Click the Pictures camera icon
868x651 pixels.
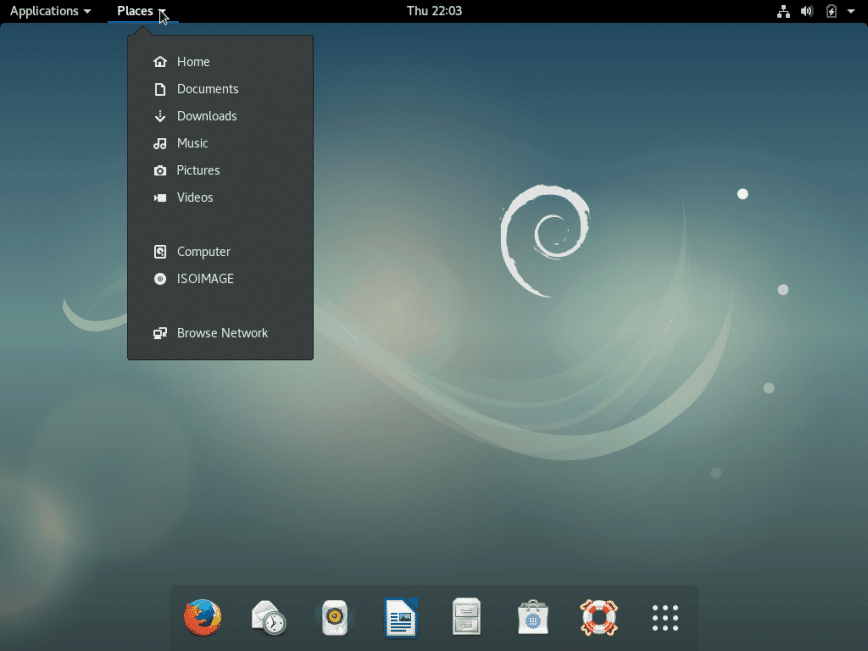coord(160,170)
